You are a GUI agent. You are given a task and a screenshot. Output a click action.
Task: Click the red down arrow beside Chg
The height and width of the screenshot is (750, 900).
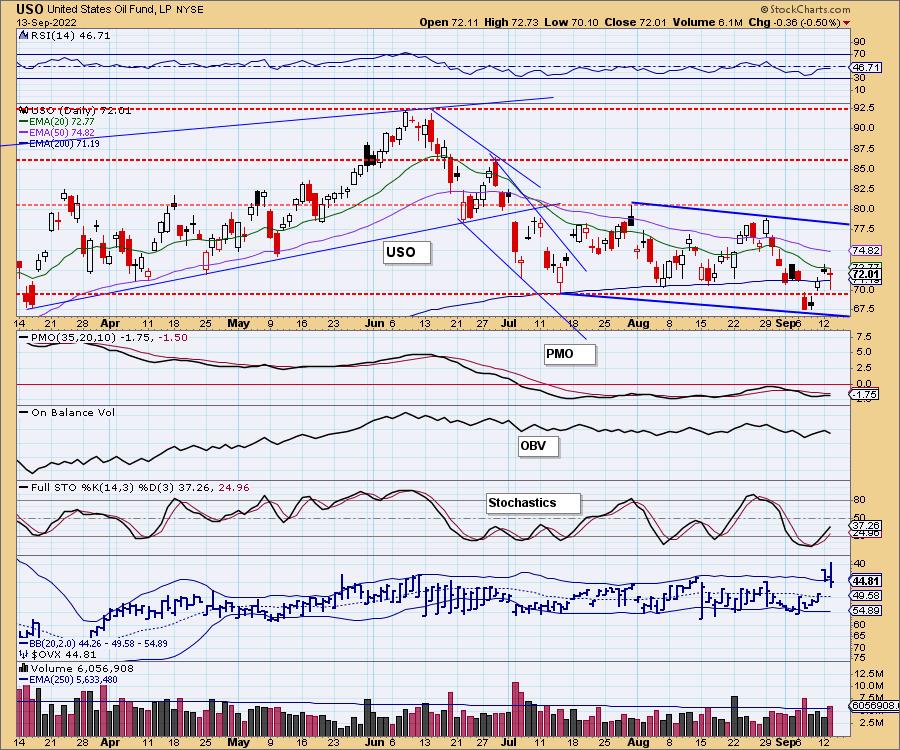[x=847, y=23]
